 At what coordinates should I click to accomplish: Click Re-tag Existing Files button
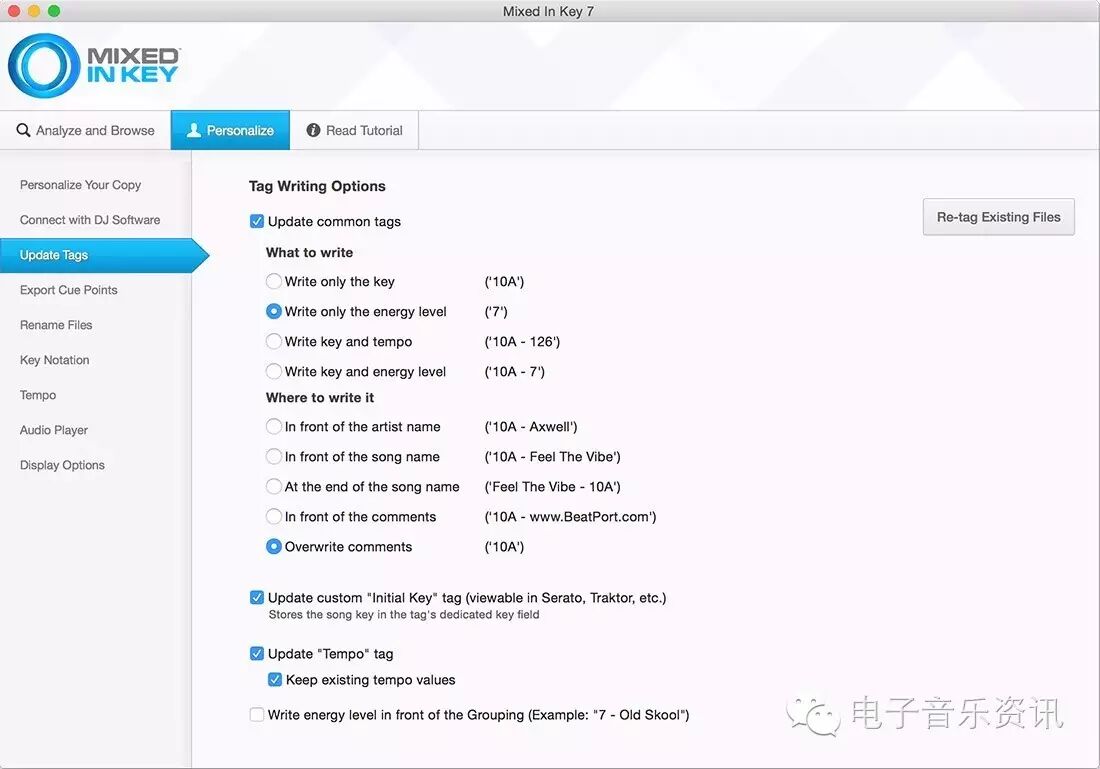click(x=998, y=218)
